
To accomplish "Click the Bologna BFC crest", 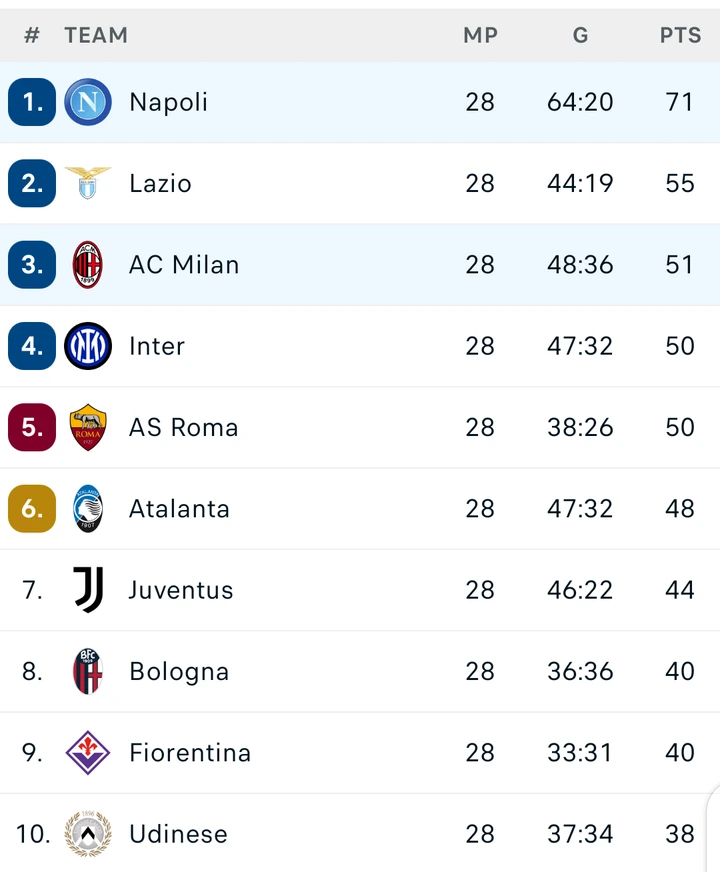I will click(88, 671).
